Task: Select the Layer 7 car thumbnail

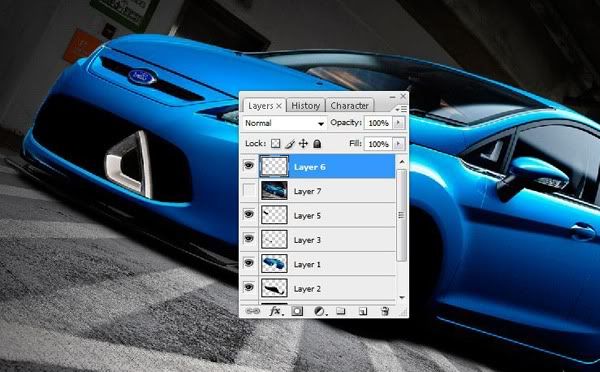Action: 274,191
